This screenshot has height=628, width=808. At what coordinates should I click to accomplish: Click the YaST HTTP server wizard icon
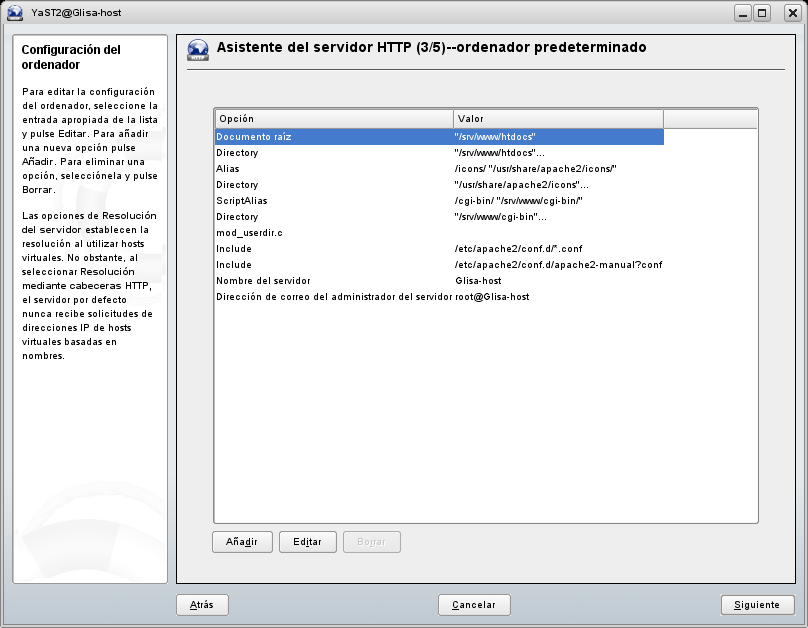[198, 50]
